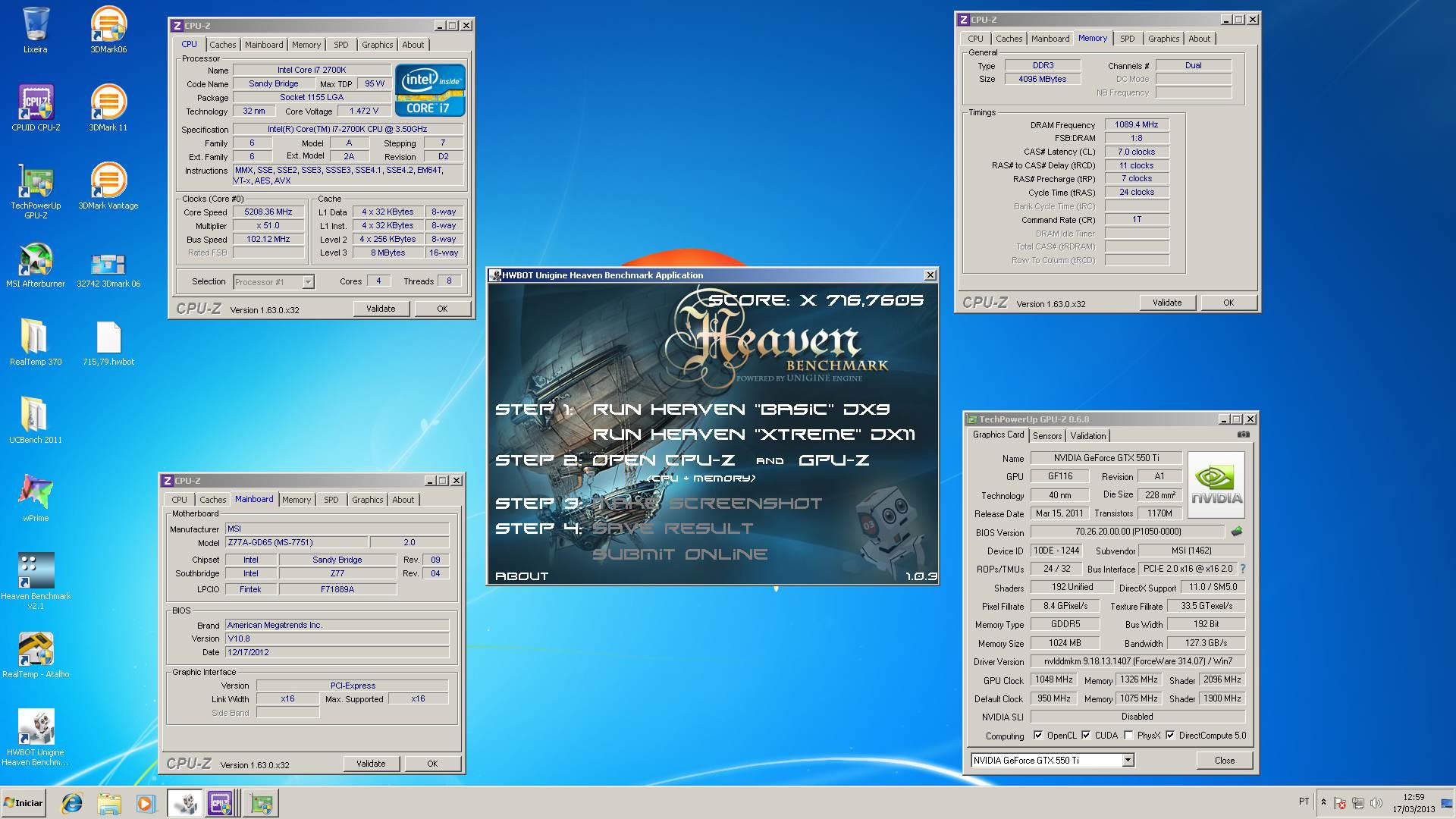Toggle the DirectCompute 5.0 checkbox

coord(1170,735)
